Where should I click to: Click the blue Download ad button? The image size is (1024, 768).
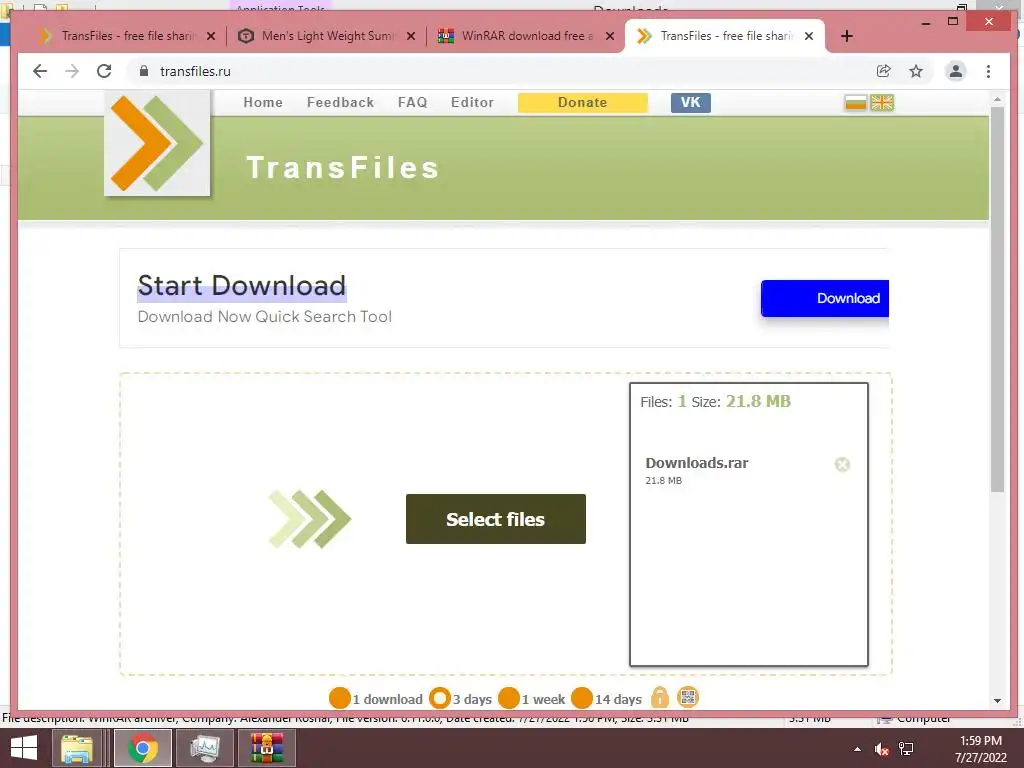coord(825,298)
